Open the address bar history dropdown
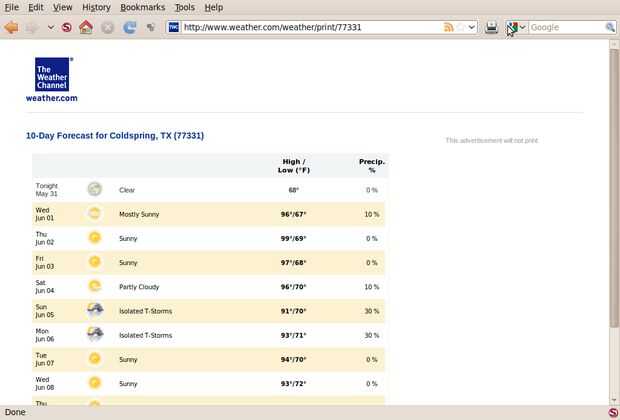This screenshot has height=420, width=620. (472, 27)
